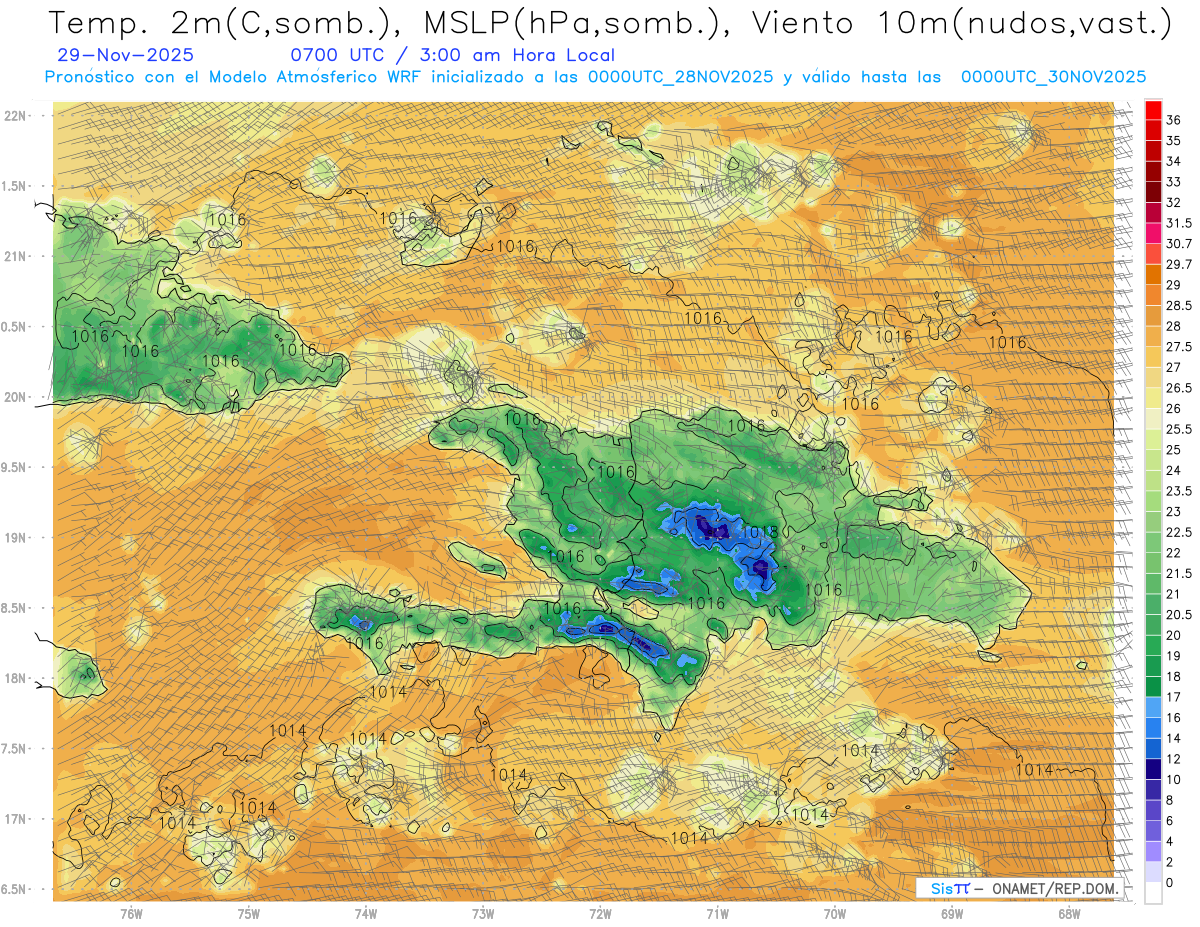Click legend value 18
Viewport: 1200px width, 927px height.
pyautogui.click(x=1174, y=677)
